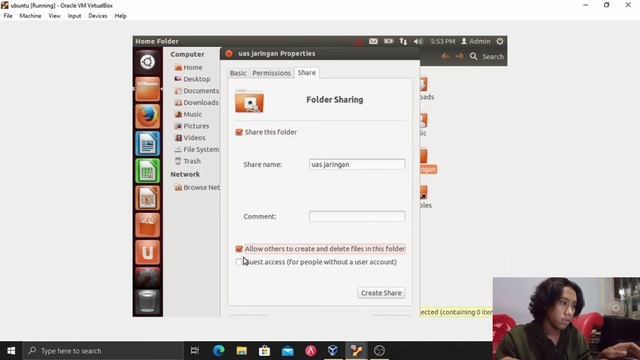
Task: Open the Ubuntu Dash home launcher icon
Action: 147,62
